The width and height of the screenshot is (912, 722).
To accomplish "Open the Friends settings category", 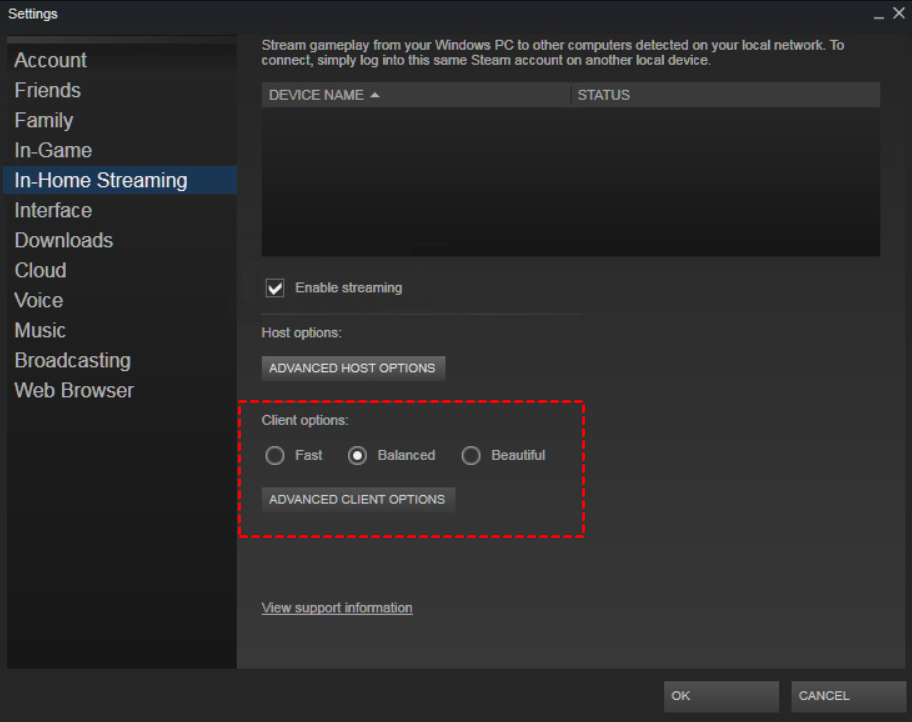I will (x=48, y=90).
